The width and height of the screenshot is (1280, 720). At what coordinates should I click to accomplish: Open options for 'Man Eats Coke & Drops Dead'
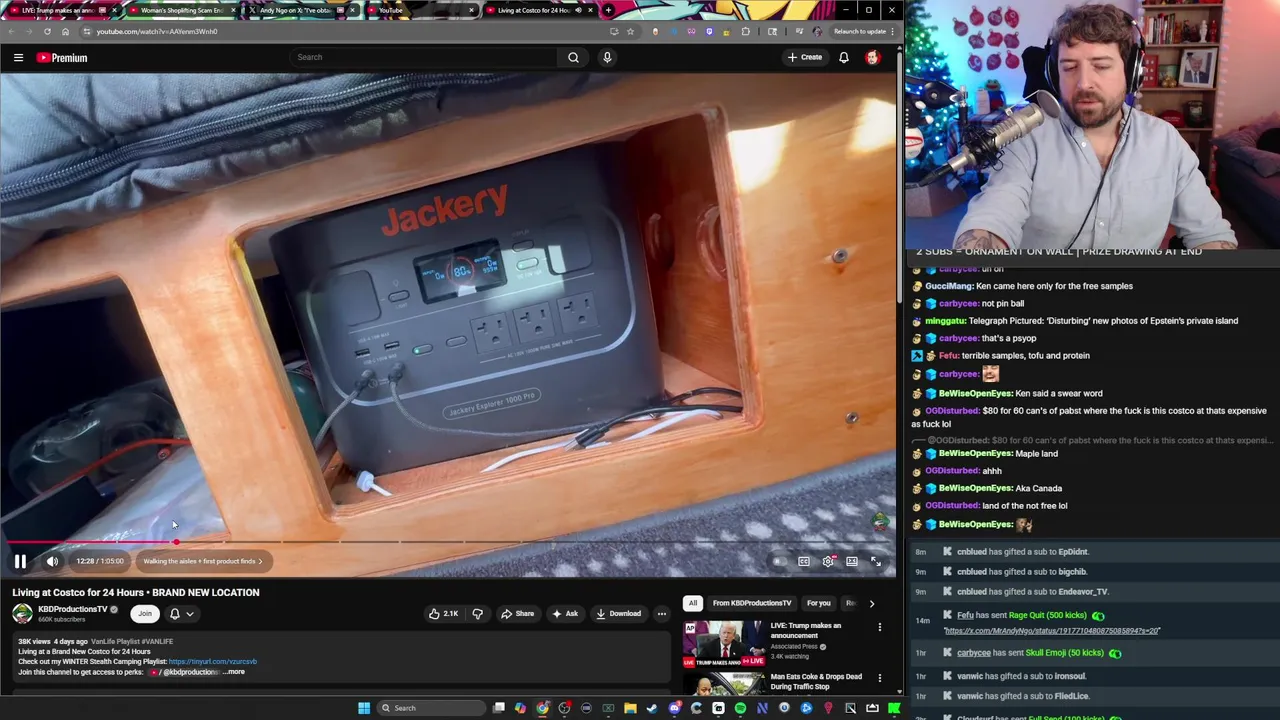click(880, 678)
